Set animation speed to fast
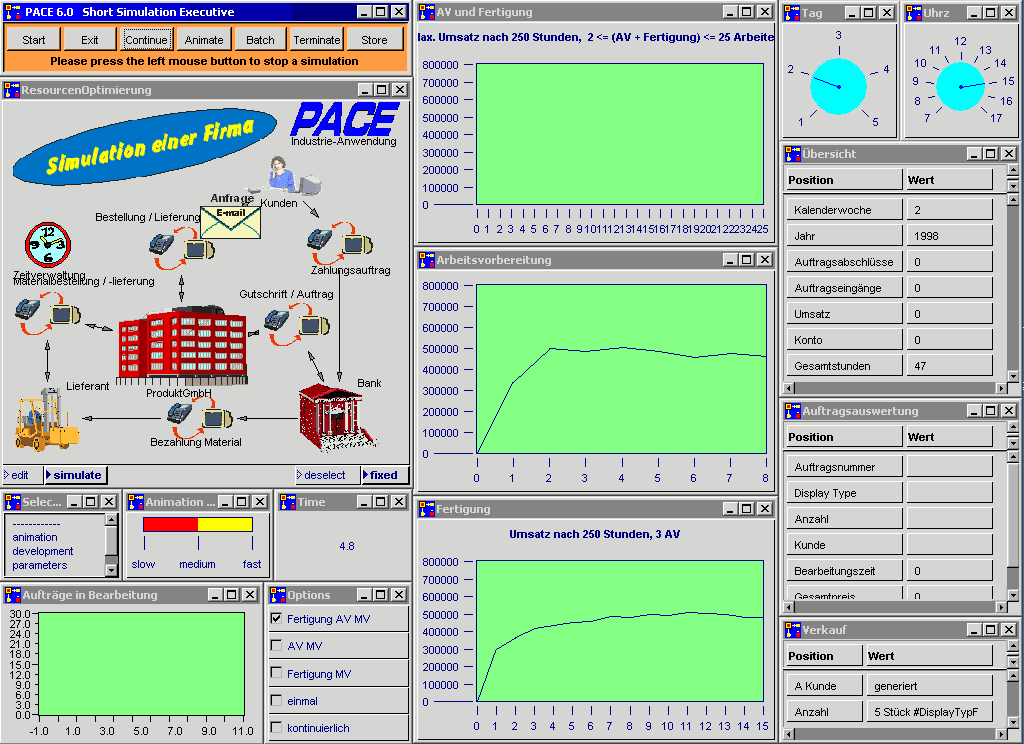This screenshot has width=1024, height=744. tap(252, 564)
